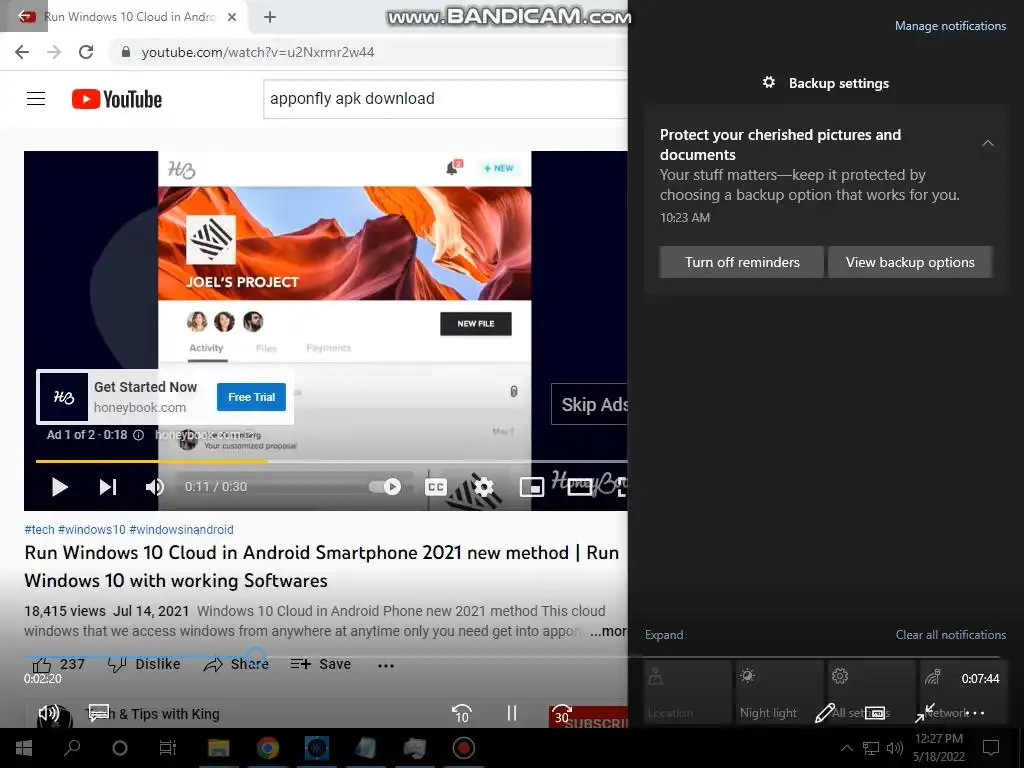Open the #windows10 hashtag
This screenshot has width=1024, height=768.
[x=91, y=530]
